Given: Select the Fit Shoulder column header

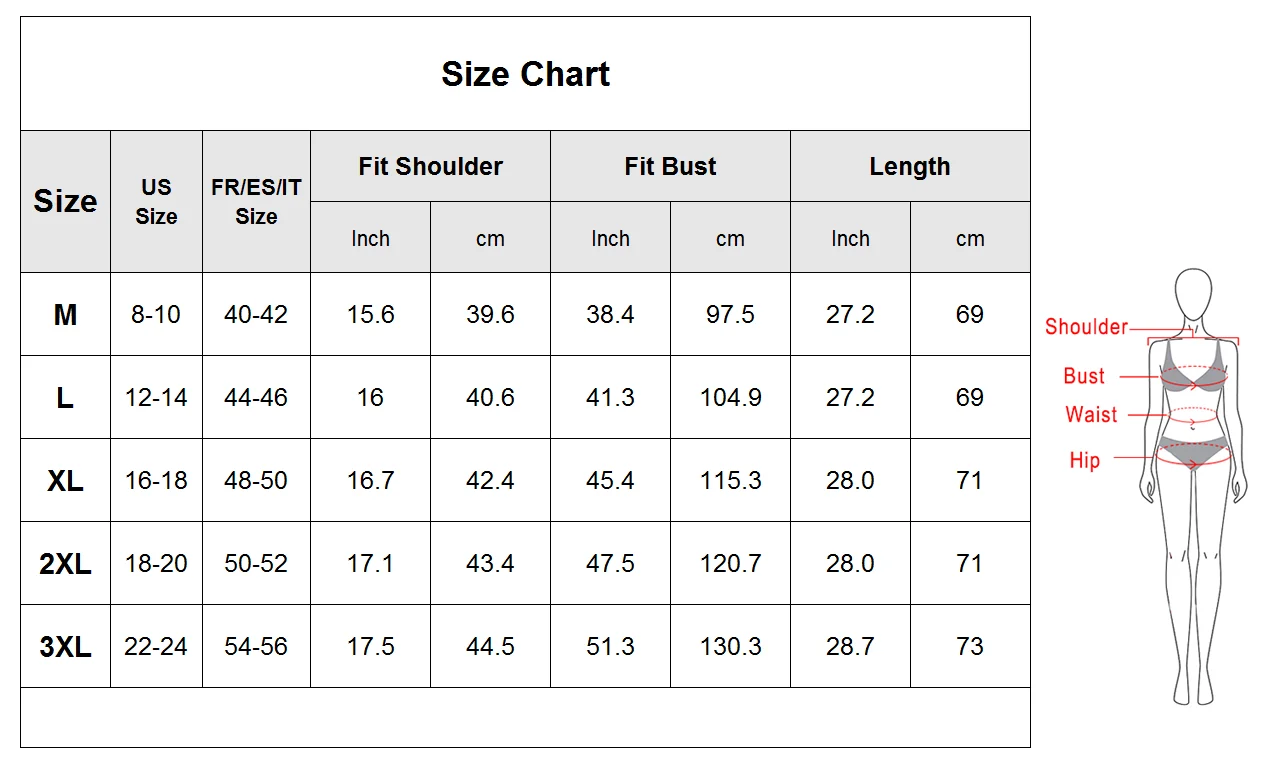Looking at the screenshot, I should 430,166.
